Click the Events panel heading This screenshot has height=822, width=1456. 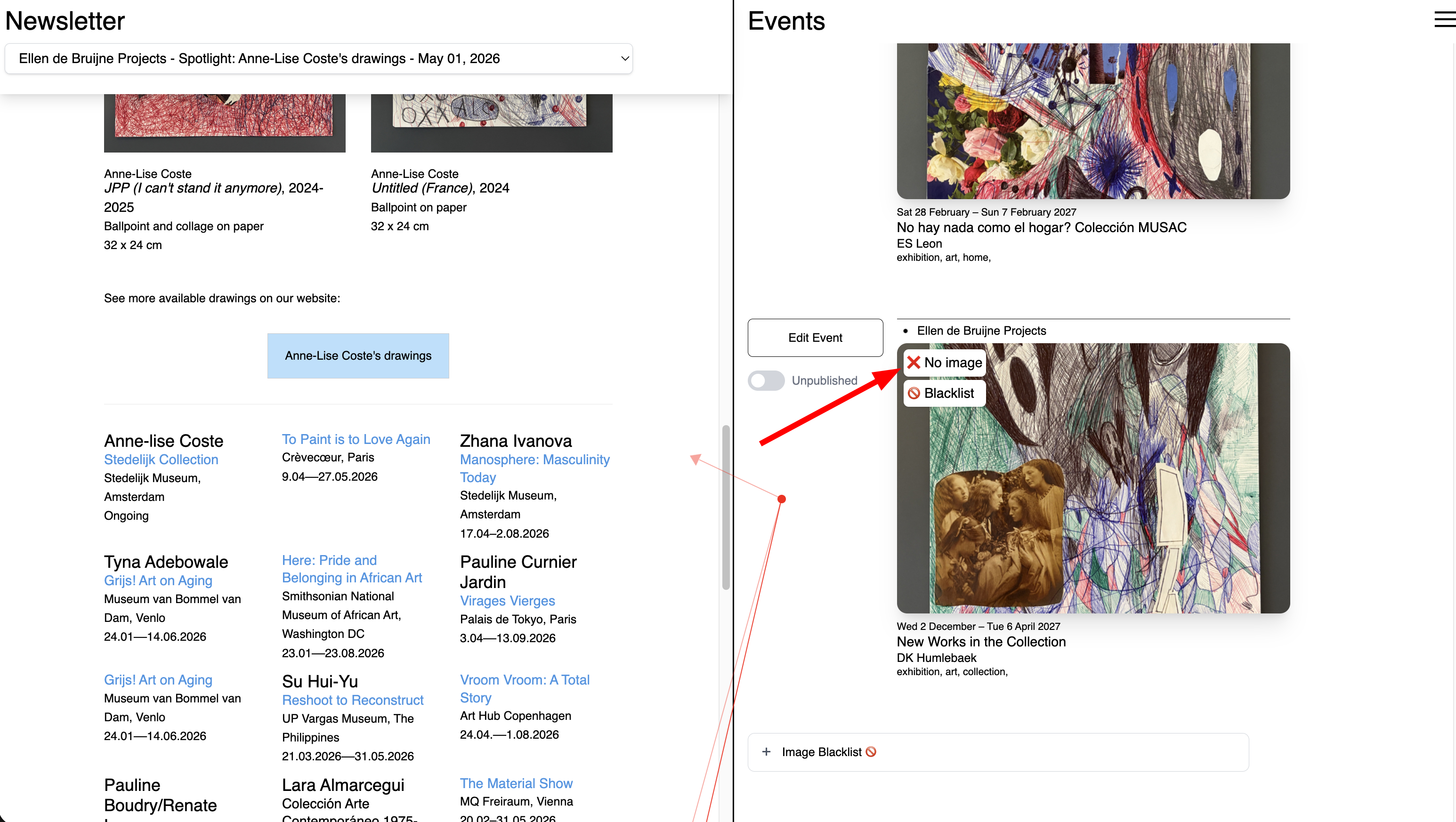click(x=786, y=21)
